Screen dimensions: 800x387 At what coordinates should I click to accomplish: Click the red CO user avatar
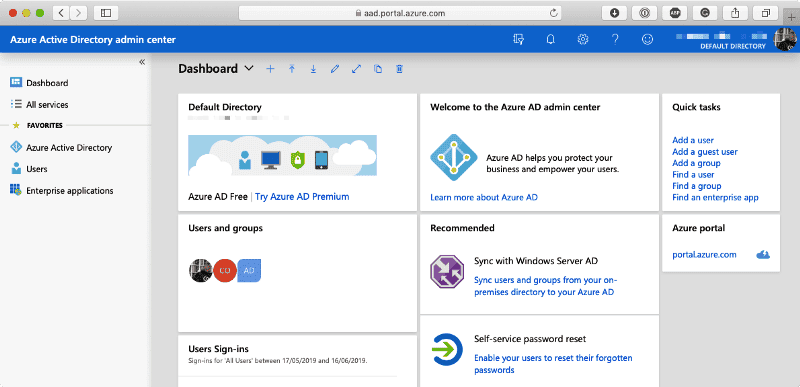tap(225, 270)
